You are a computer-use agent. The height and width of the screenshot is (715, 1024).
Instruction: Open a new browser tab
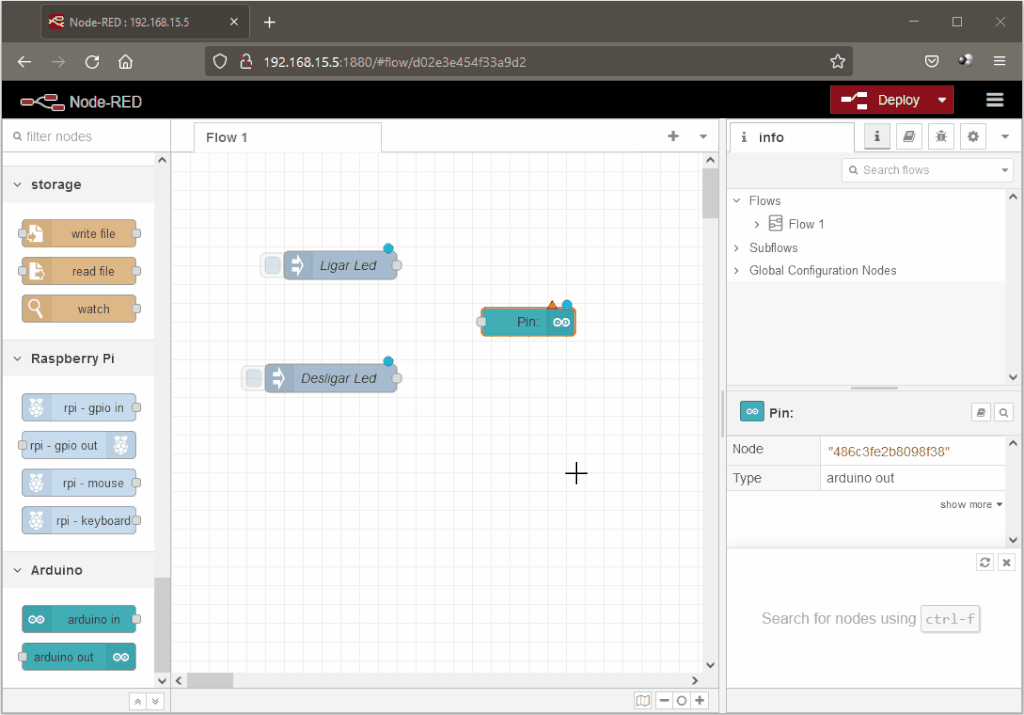click(x=269, y=22)
